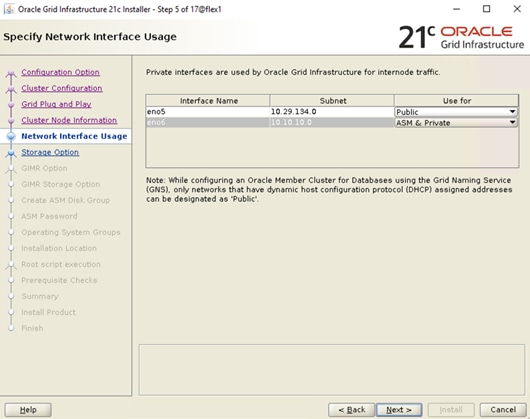Go to Cluster Configuration step
Screen dimensions: 530x419
pos(62,88)
